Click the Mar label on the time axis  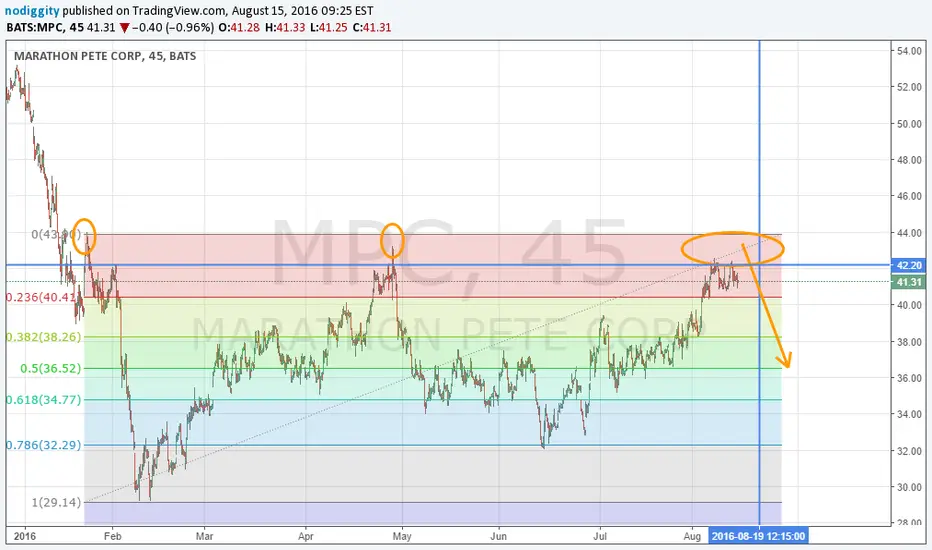(x=204, y=536)
